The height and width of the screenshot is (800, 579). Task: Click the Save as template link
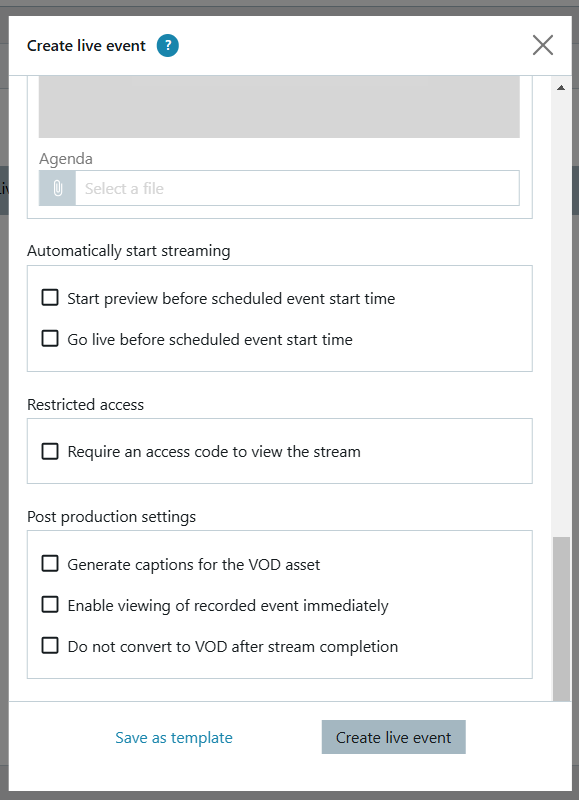tap(173, 737)
